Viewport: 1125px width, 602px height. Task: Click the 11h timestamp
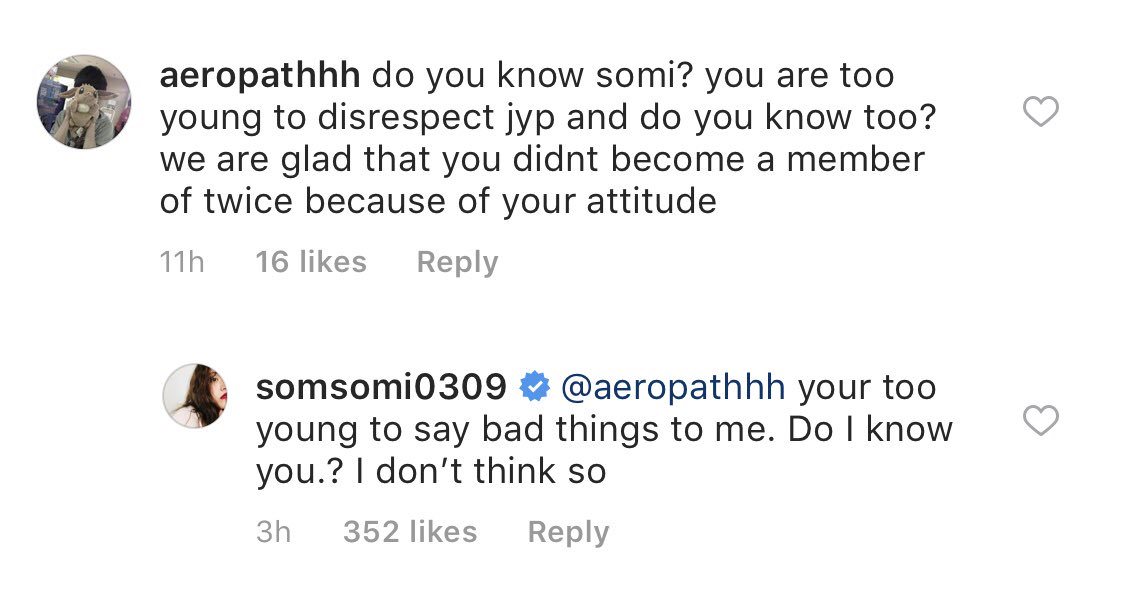181,262
